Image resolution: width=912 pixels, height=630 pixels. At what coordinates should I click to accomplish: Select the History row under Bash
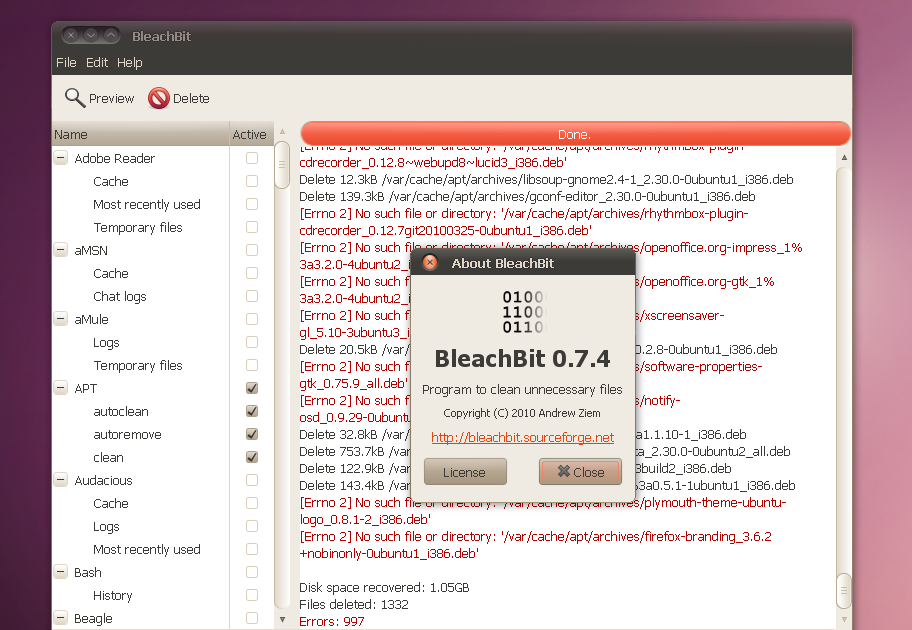pos(163,595)
